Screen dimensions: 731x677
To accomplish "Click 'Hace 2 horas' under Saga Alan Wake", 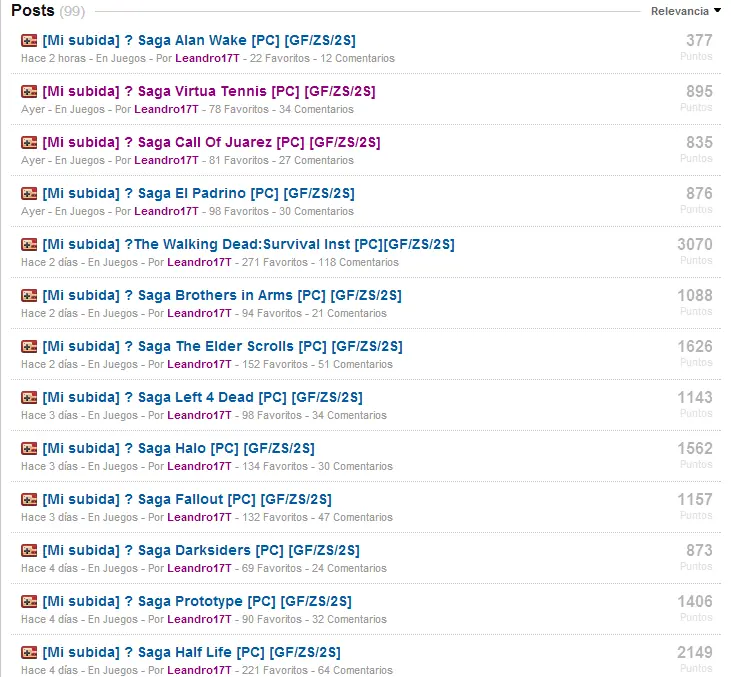I will [x=54, y=58].
